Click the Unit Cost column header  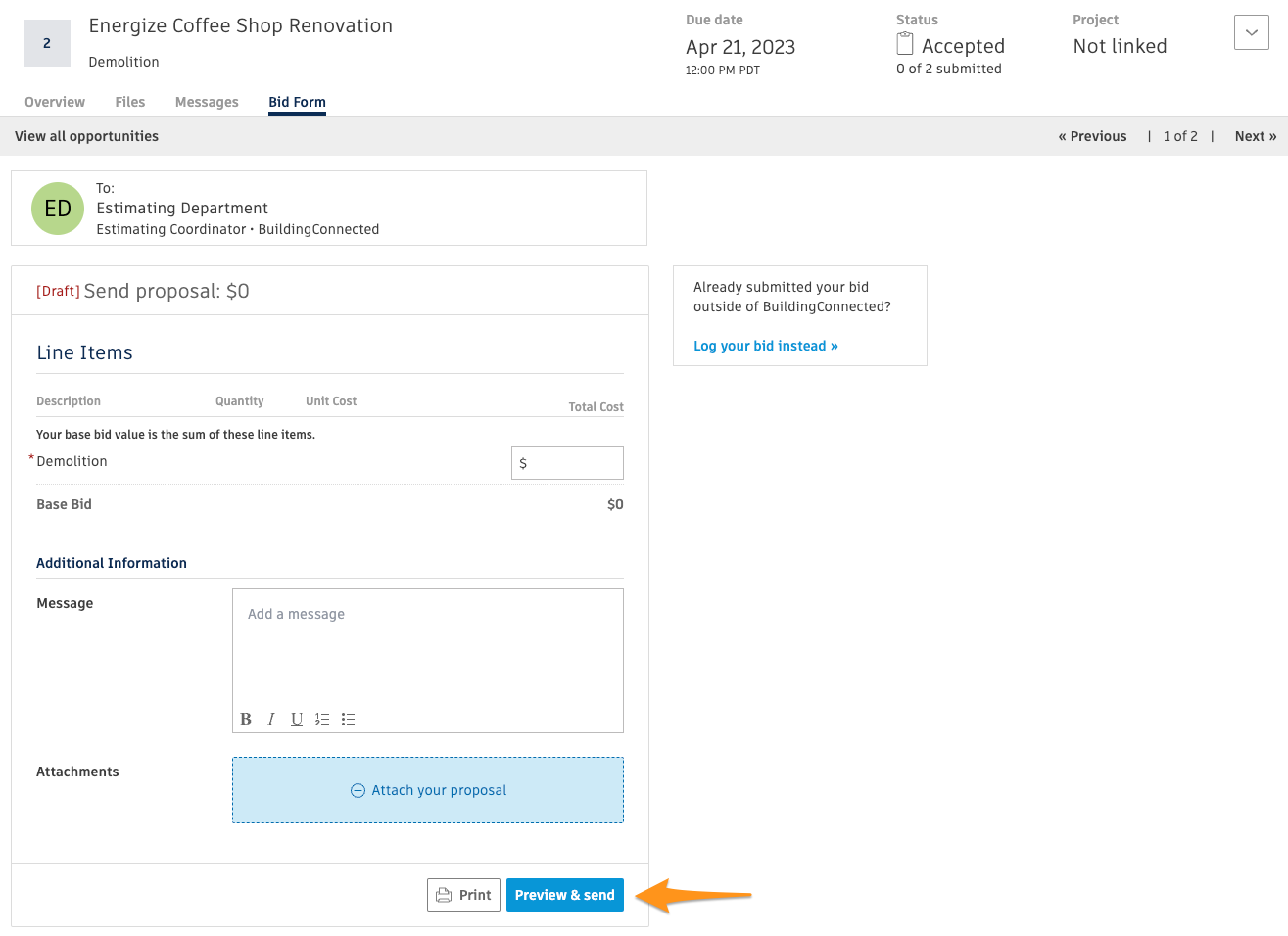pos(331,401)
